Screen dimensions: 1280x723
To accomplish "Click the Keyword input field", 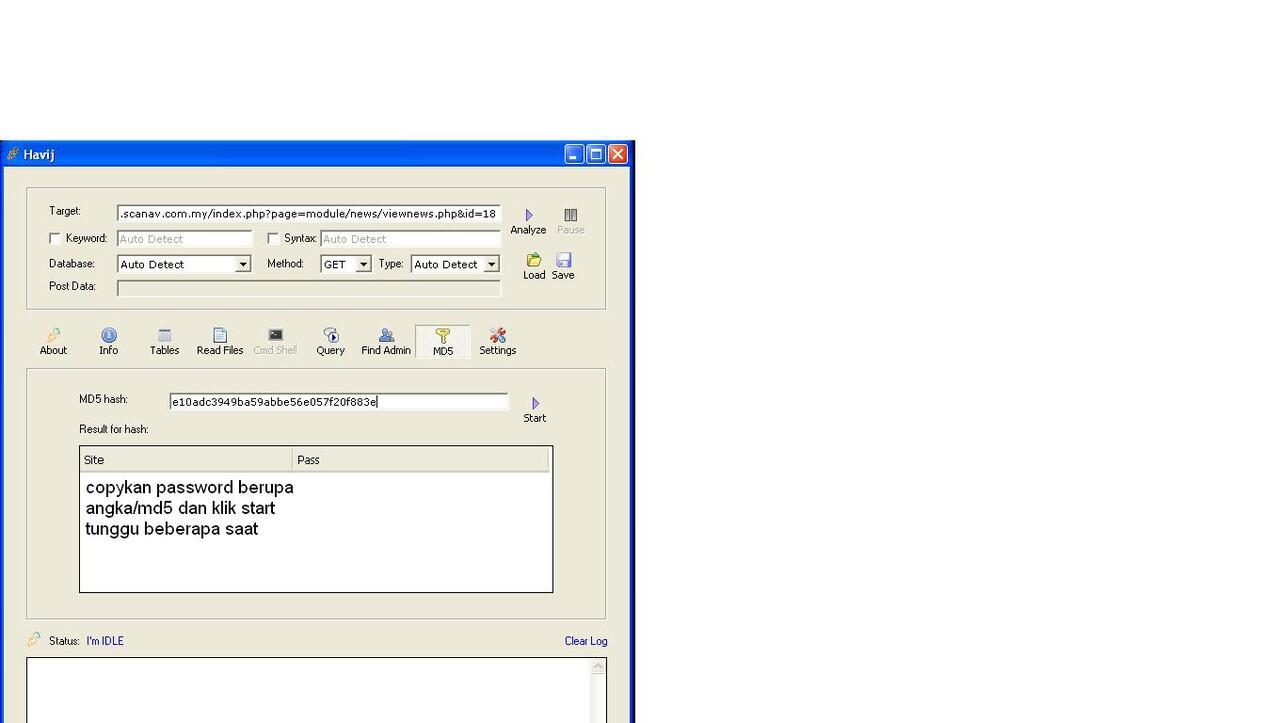I will tap(185, 239).
